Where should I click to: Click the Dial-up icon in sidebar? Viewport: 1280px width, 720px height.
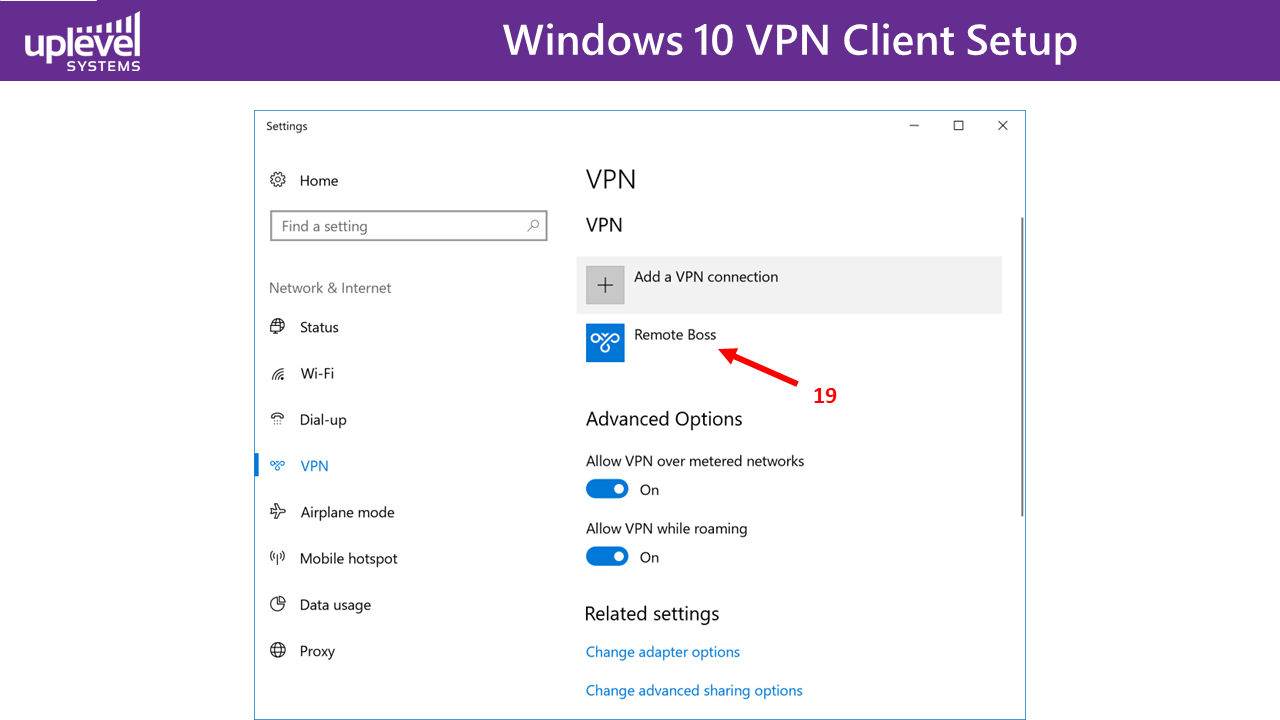pos(278,419)
